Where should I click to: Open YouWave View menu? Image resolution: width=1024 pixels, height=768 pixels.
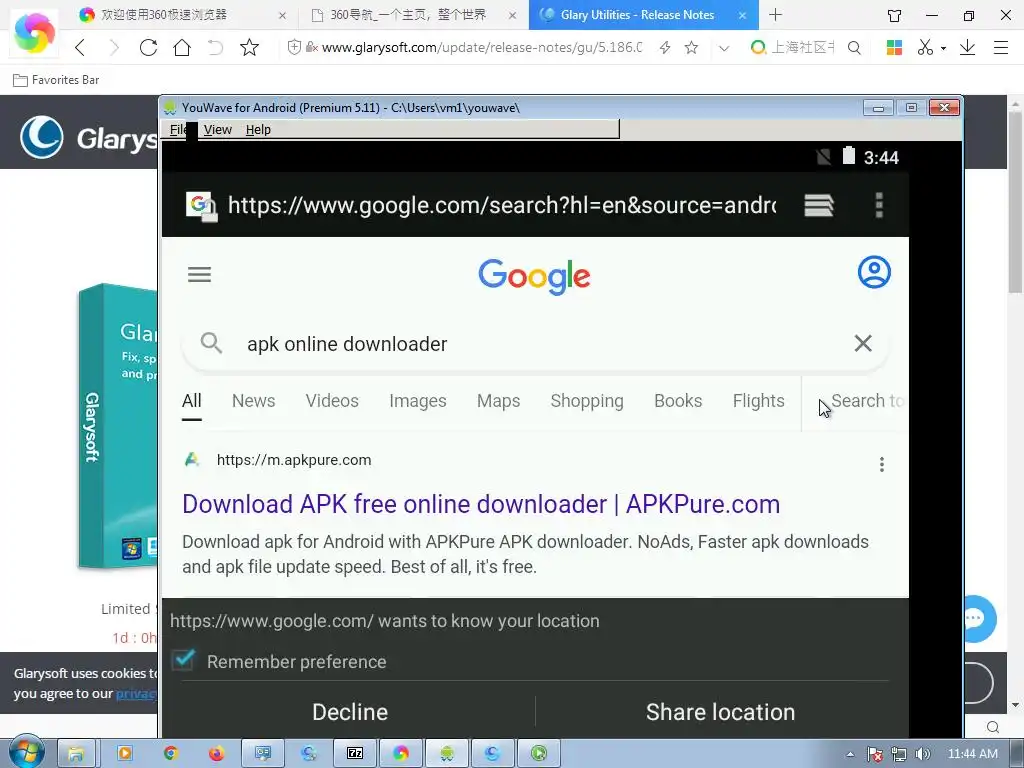(x=217, y=129)
